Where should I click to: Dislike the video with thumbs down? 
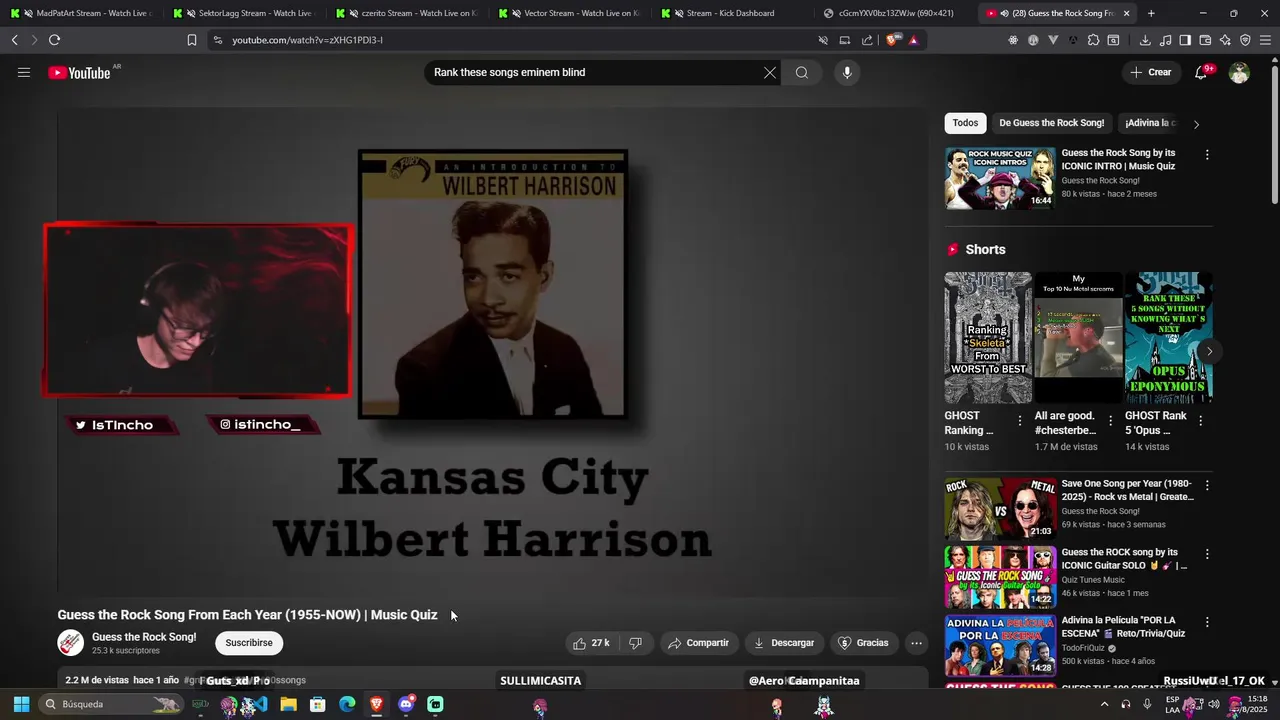[635, 643]
